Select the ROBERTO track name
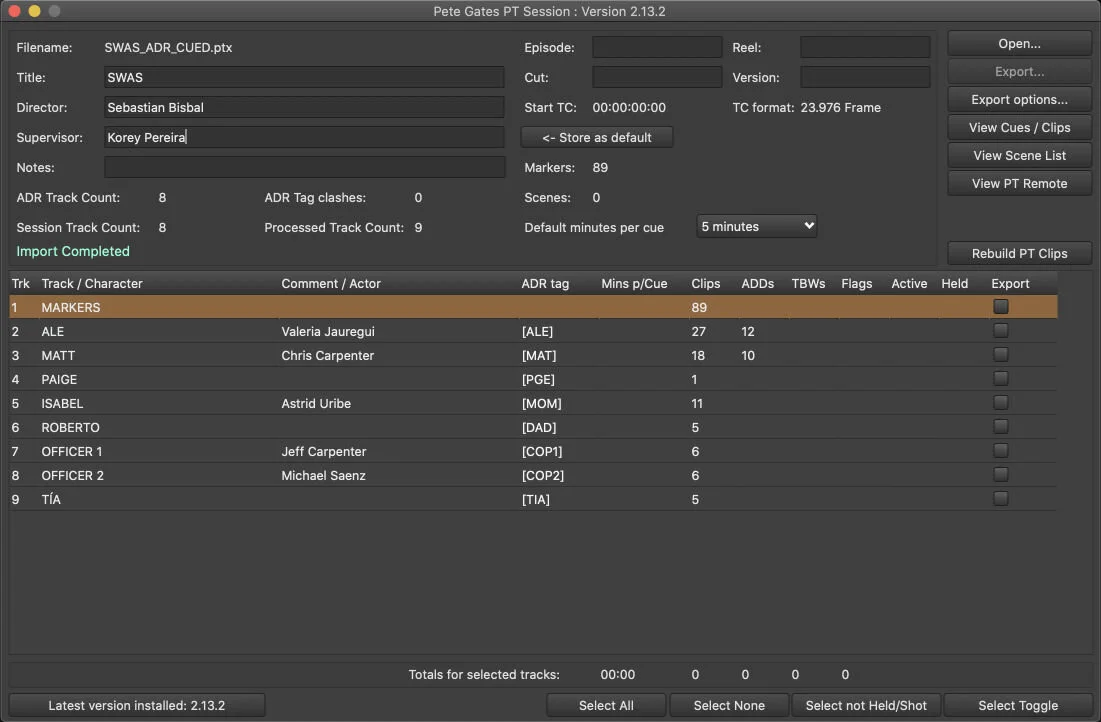This screenshot has height=722, width=1101. [70, 427]
